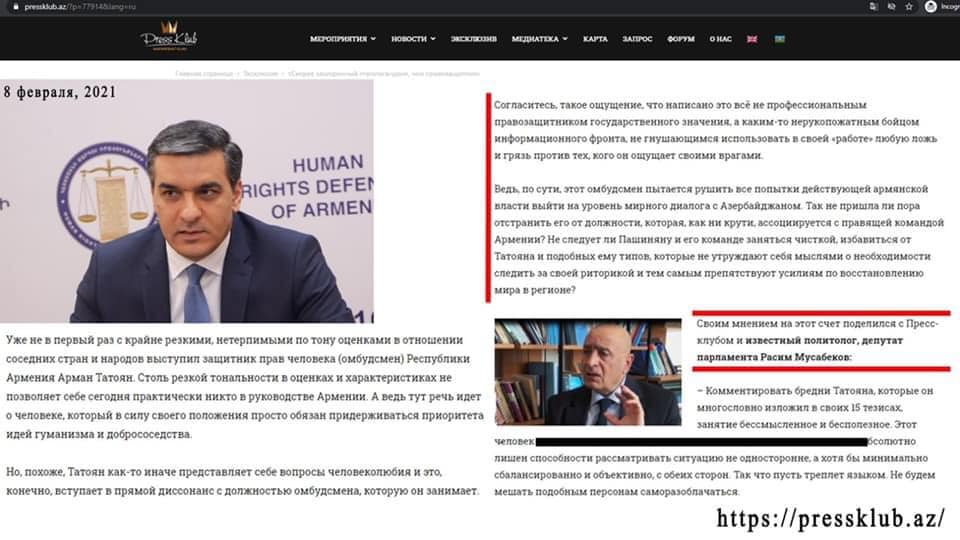The width and height of the screenshot is (960, 540).
Task: Open the О НАС page
Action: [x=720, y=39]
